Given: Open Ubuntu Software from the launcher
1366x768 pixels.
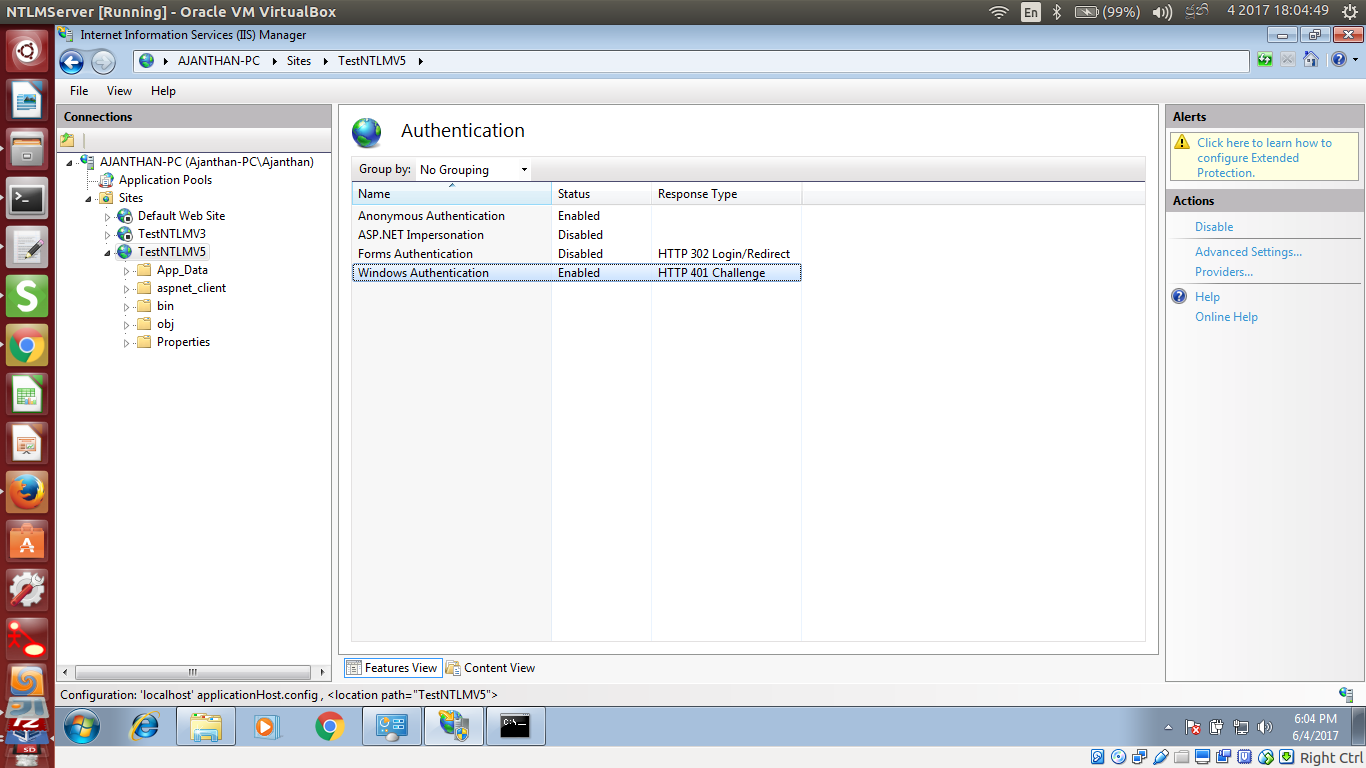Looking at the screenshot, I should (x=27, y=541).
